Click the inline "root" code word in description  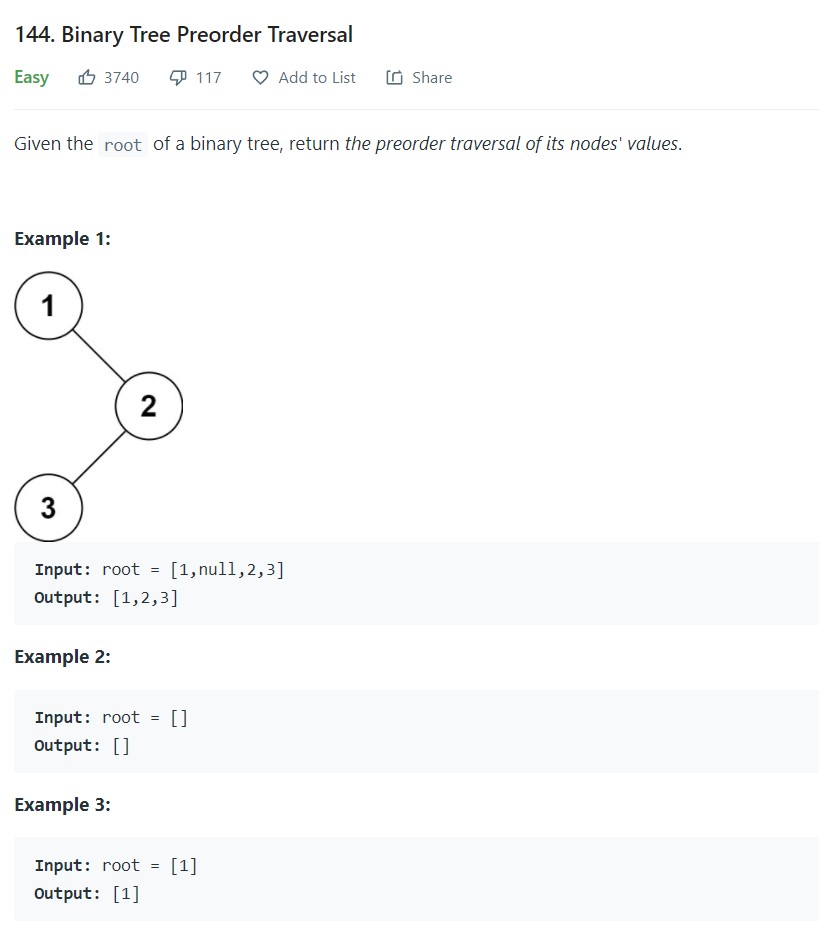click(x=123, y=145)
